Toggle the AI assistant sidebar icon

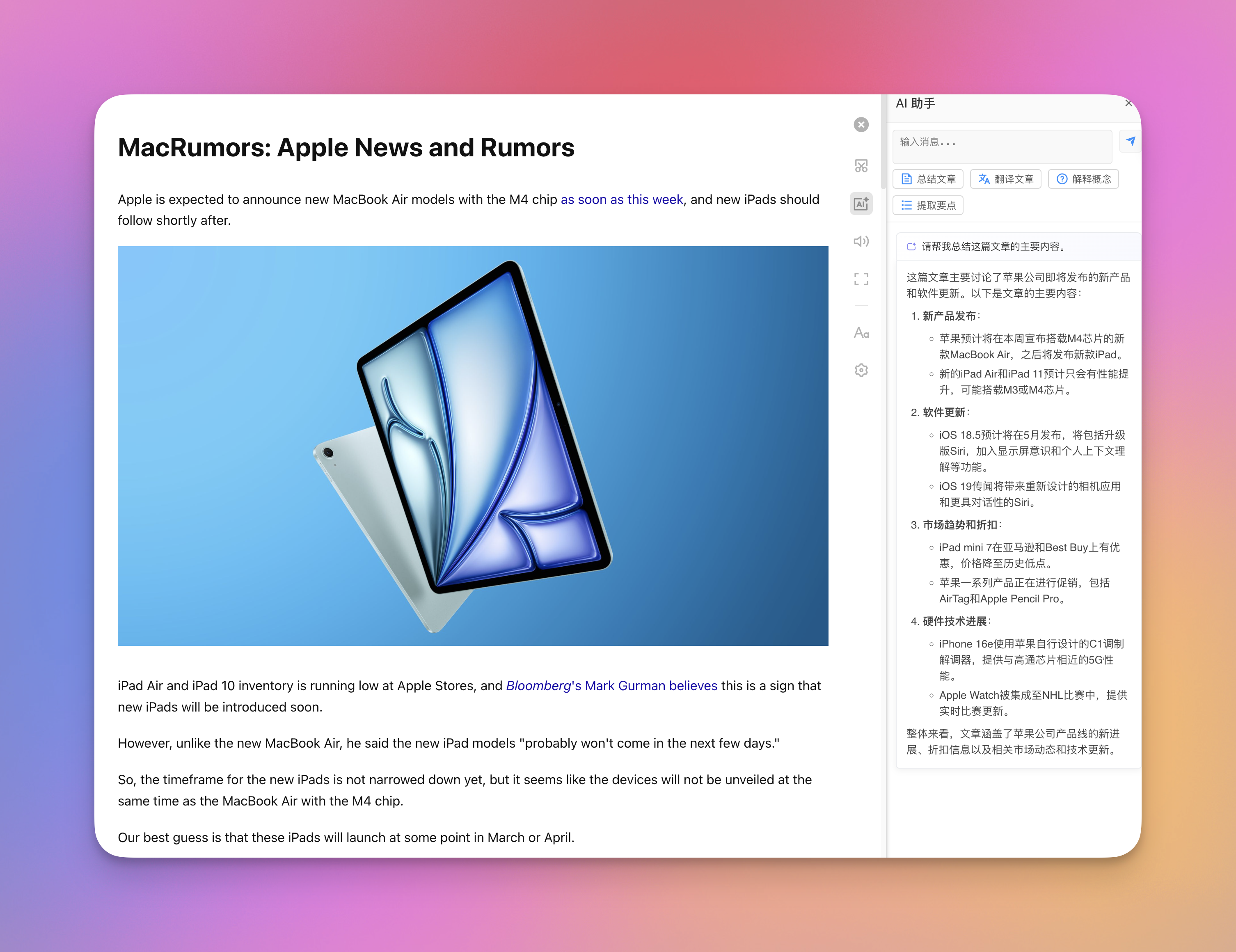tap(861, 204)
